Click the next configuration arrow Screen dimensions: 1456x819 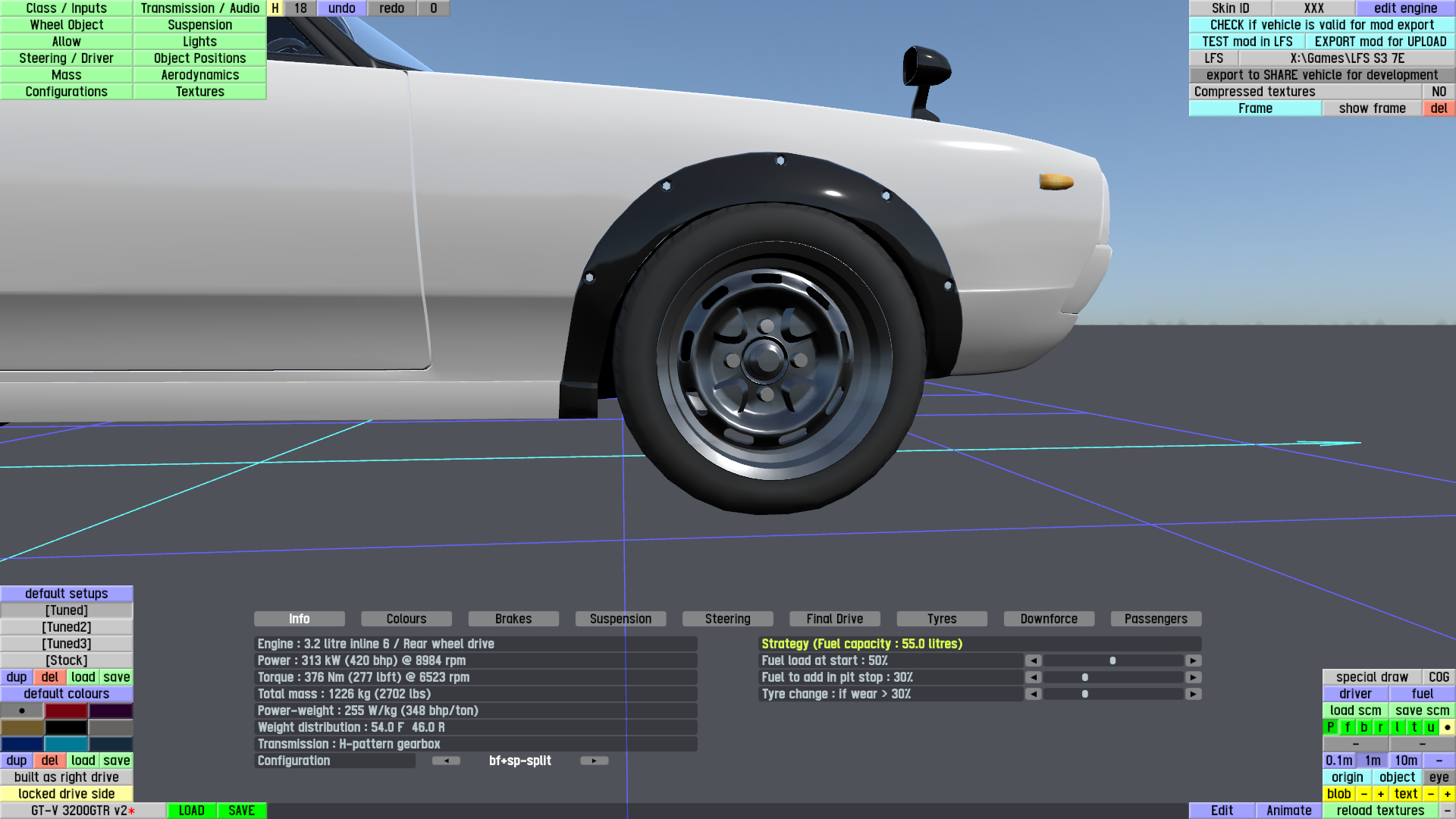(x=594, y=761)
